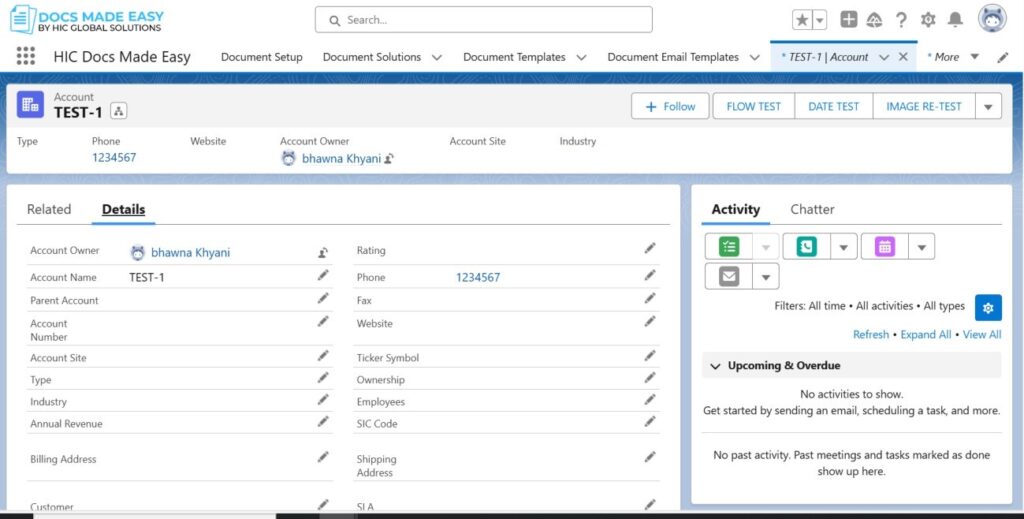View the account hierarchy icon
This screenshot has width=1024, height=519.
pyautogui.click(x=118, y=111)
